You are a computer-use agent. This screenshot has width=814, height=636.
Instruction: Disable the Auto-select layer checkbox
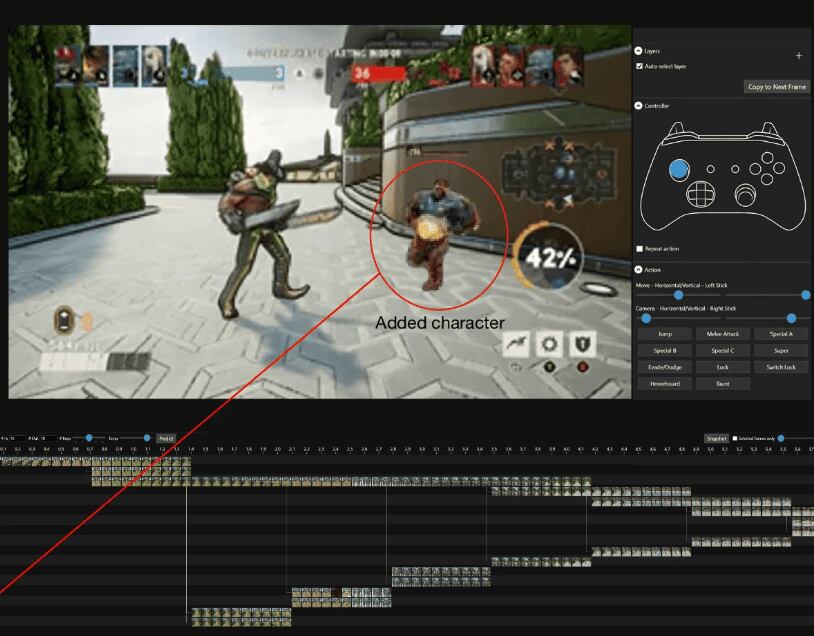coord(640,66)
